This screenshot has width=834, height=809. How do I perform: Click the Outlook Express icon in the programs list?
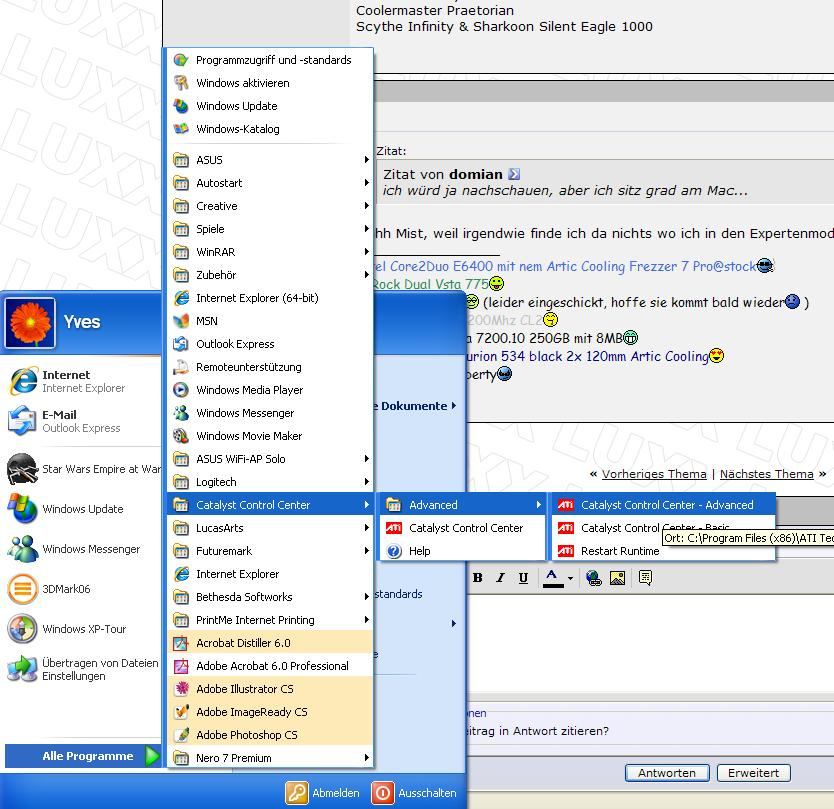click(181, 344)
